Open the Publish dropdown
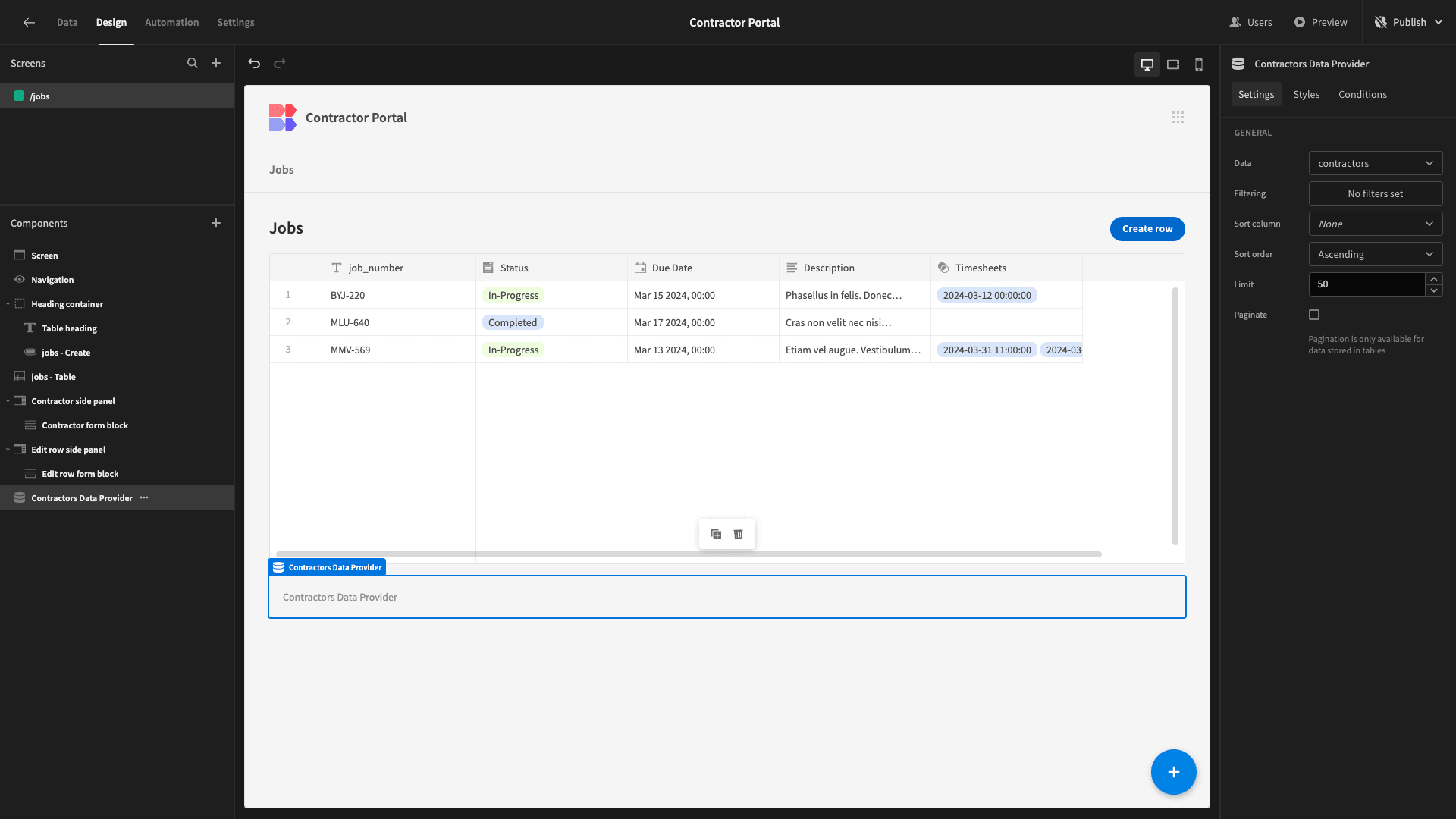 click(x=1410, y=22)
